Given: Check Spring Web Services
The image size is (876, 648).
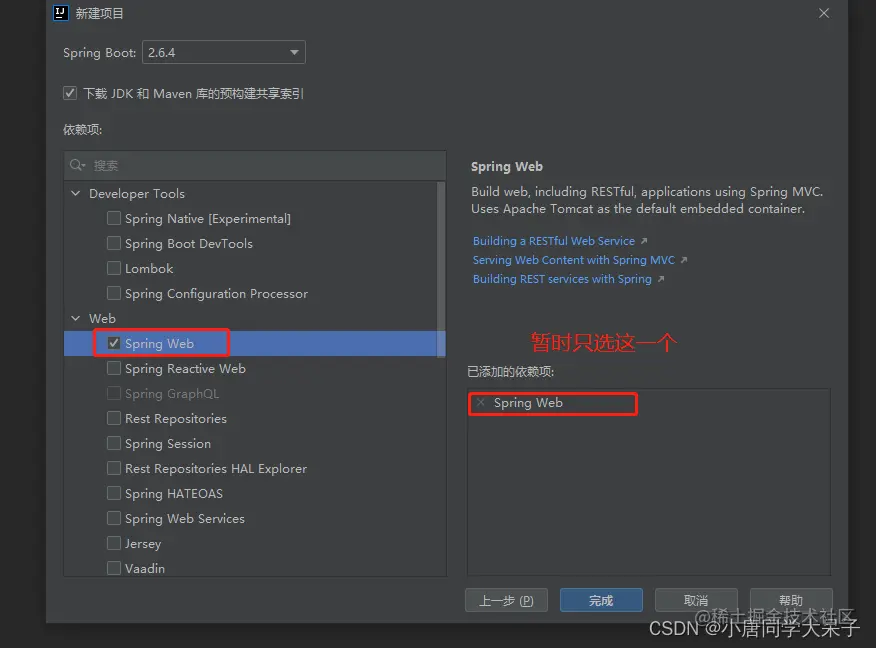Looking at the screenshot, I should click(113, 518).
